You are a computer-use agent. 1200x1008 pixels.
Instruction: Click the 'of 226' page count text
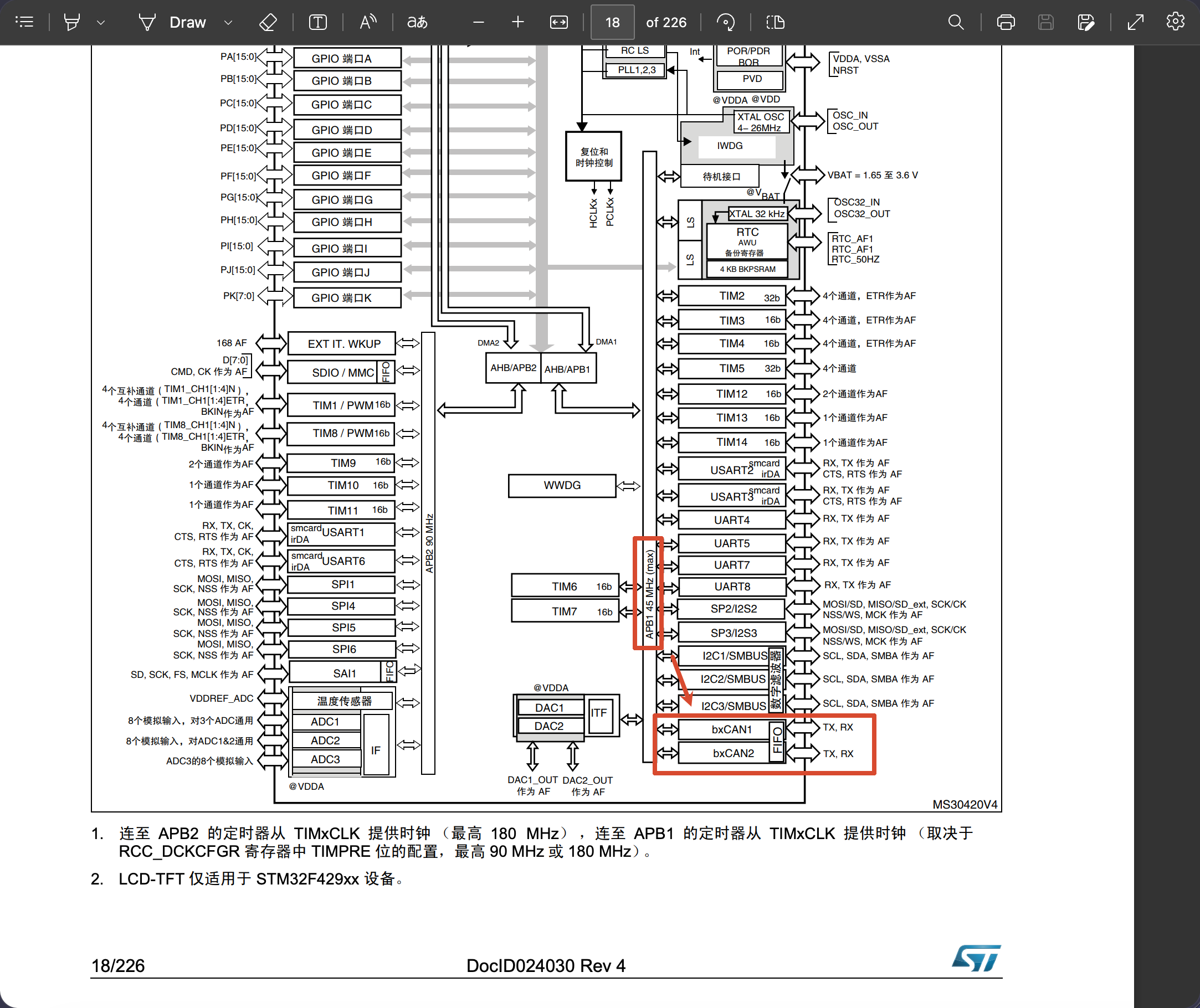pos(666,22)
